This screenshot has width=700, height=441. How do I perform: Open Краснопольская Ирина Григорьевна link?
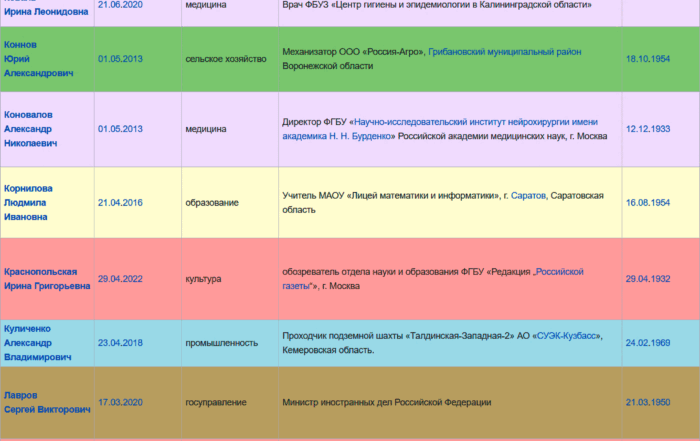tap(47, 279)
